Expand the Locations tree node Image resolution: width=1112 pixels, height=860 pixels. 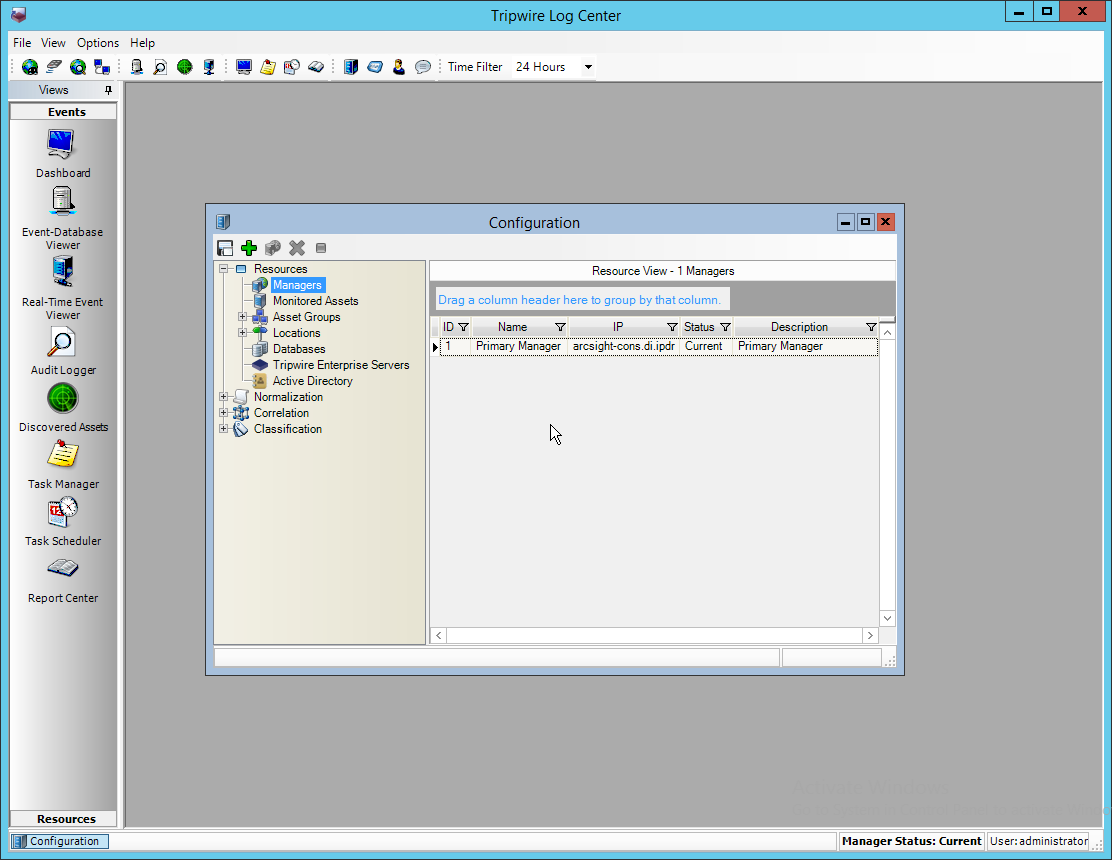(243, 333)
